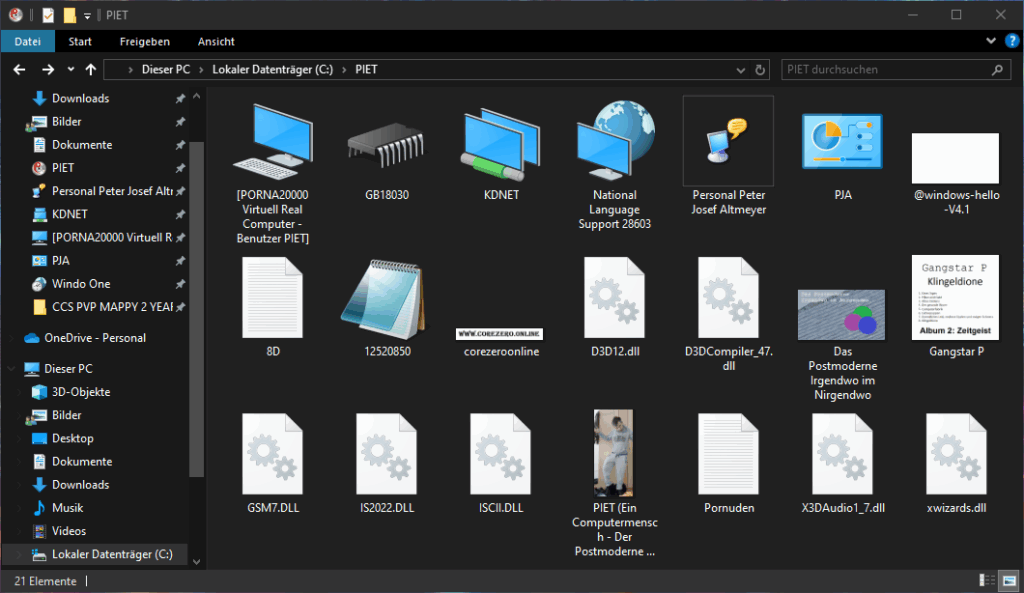Viewport: 1024px width, 593px height.
Task: Open the address bar history dropdown
Action: [739, 70]
